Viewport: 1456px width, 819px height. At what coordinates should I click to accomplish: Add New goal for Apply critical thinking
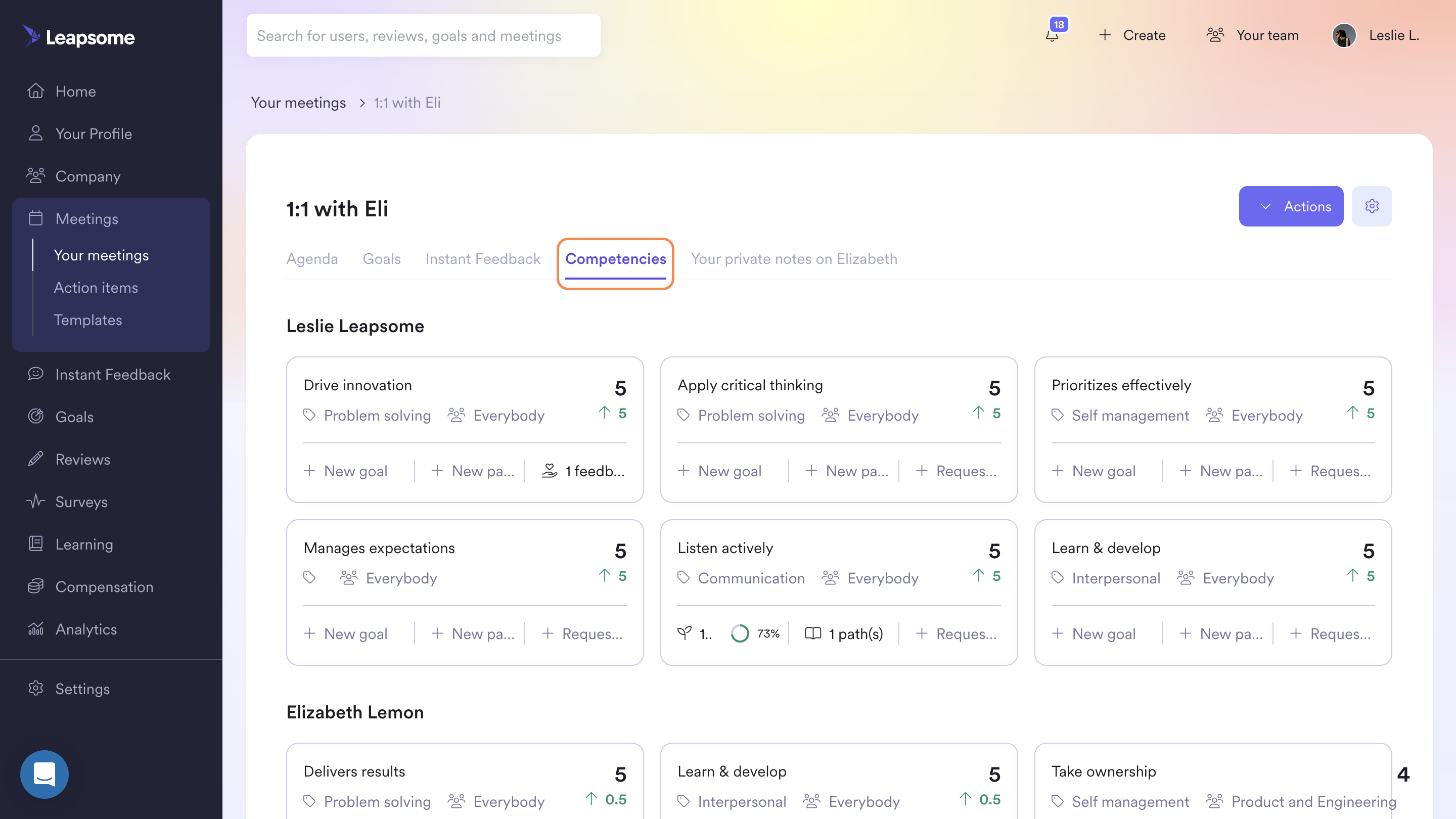[720, 471]
